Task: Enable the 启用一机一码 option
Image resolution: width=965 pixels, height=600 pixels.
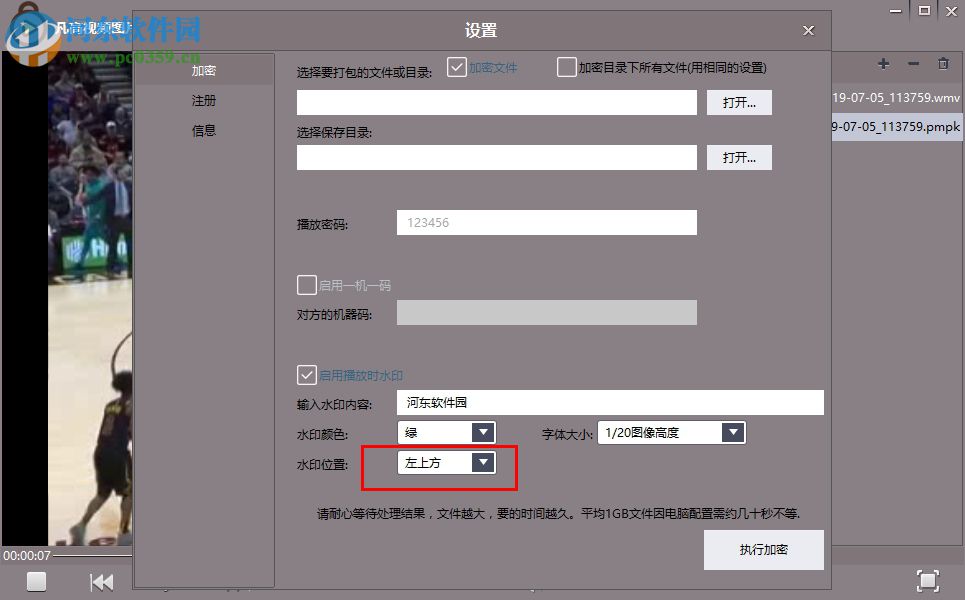Action: point(307,285)
